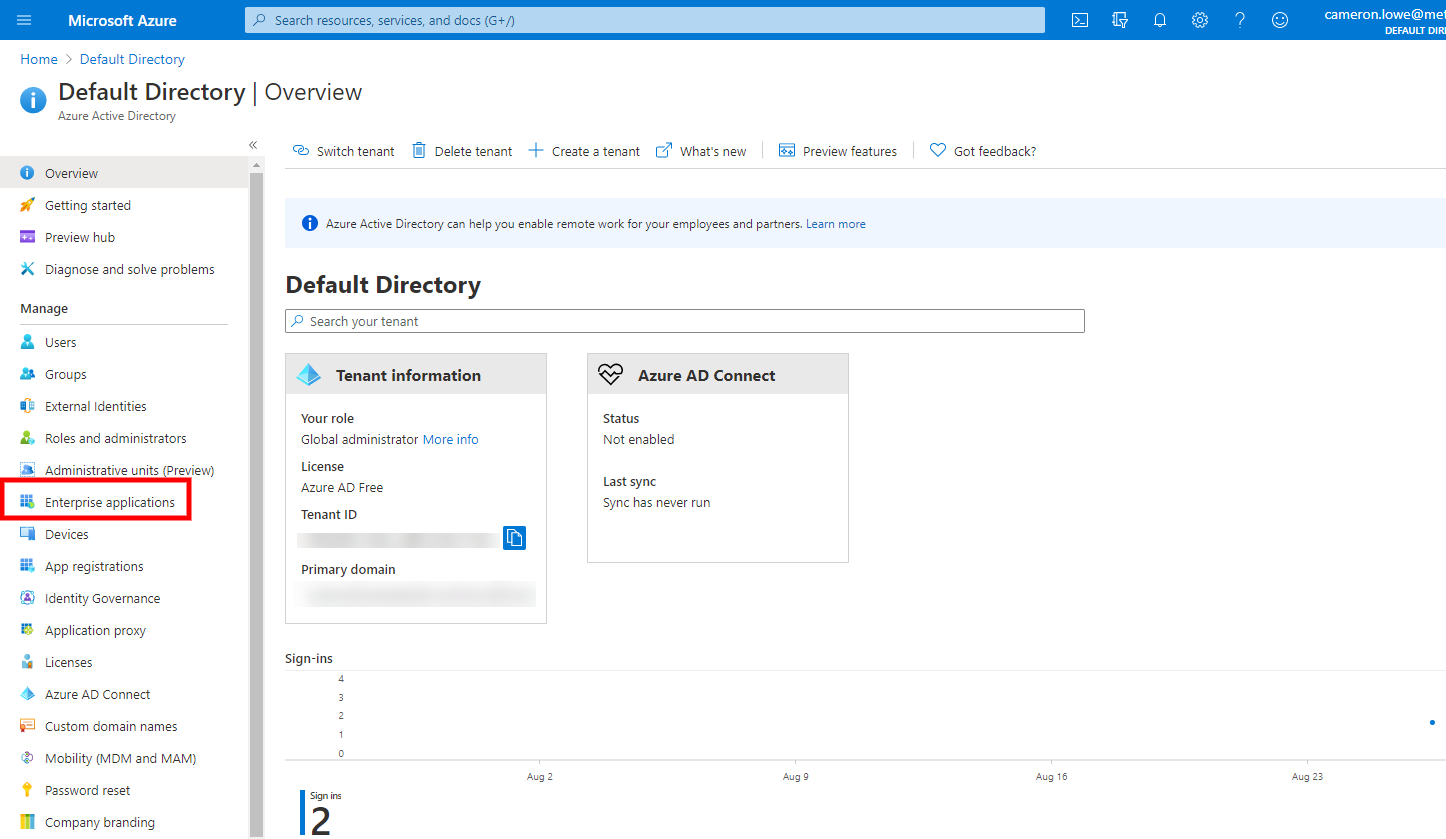Copy the Tenant ID to clipboard
Screen dimensions: 1446x839
coord(514,538)
